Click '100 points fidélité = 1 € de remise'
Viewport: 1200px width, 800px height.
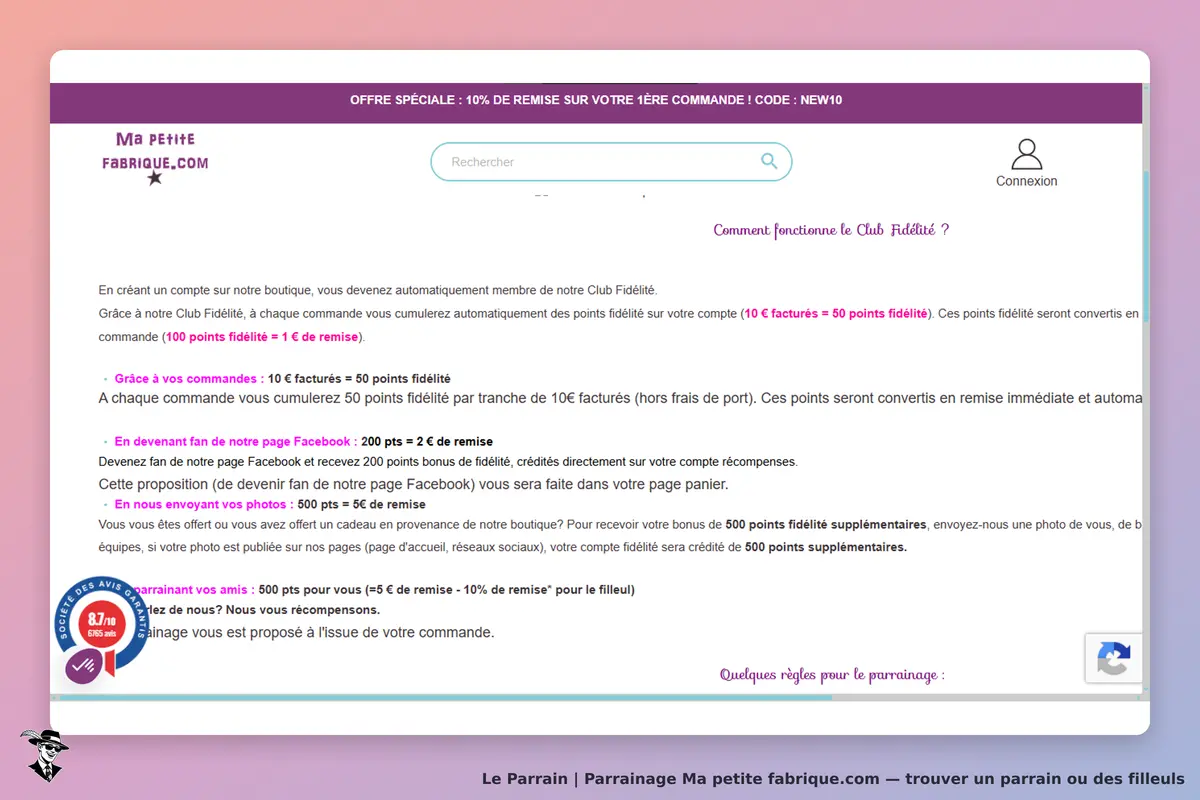pos(262,337)
